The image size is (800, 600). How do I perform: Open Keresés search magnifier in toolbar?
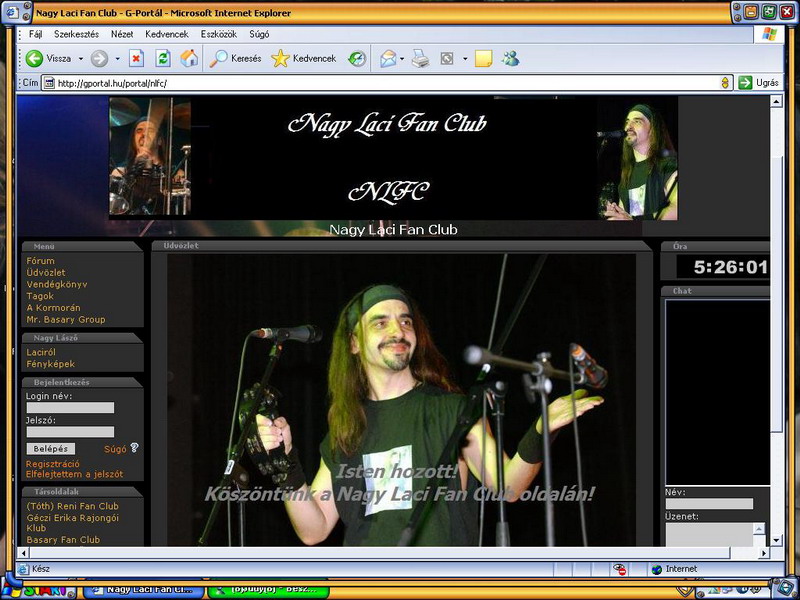[219, 58]
